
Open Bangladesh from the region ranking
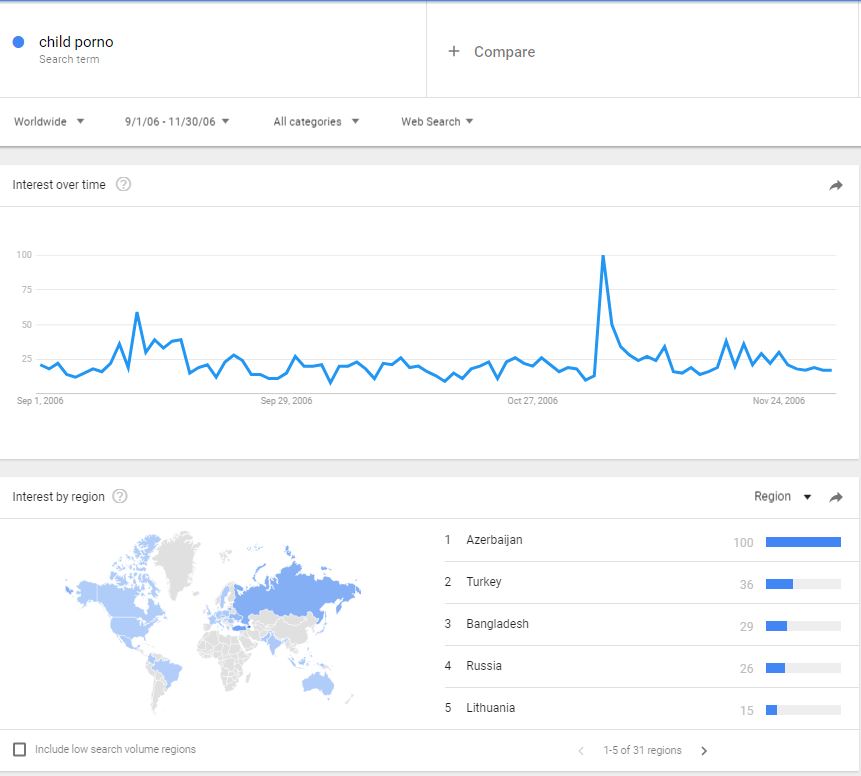(497, 624)
